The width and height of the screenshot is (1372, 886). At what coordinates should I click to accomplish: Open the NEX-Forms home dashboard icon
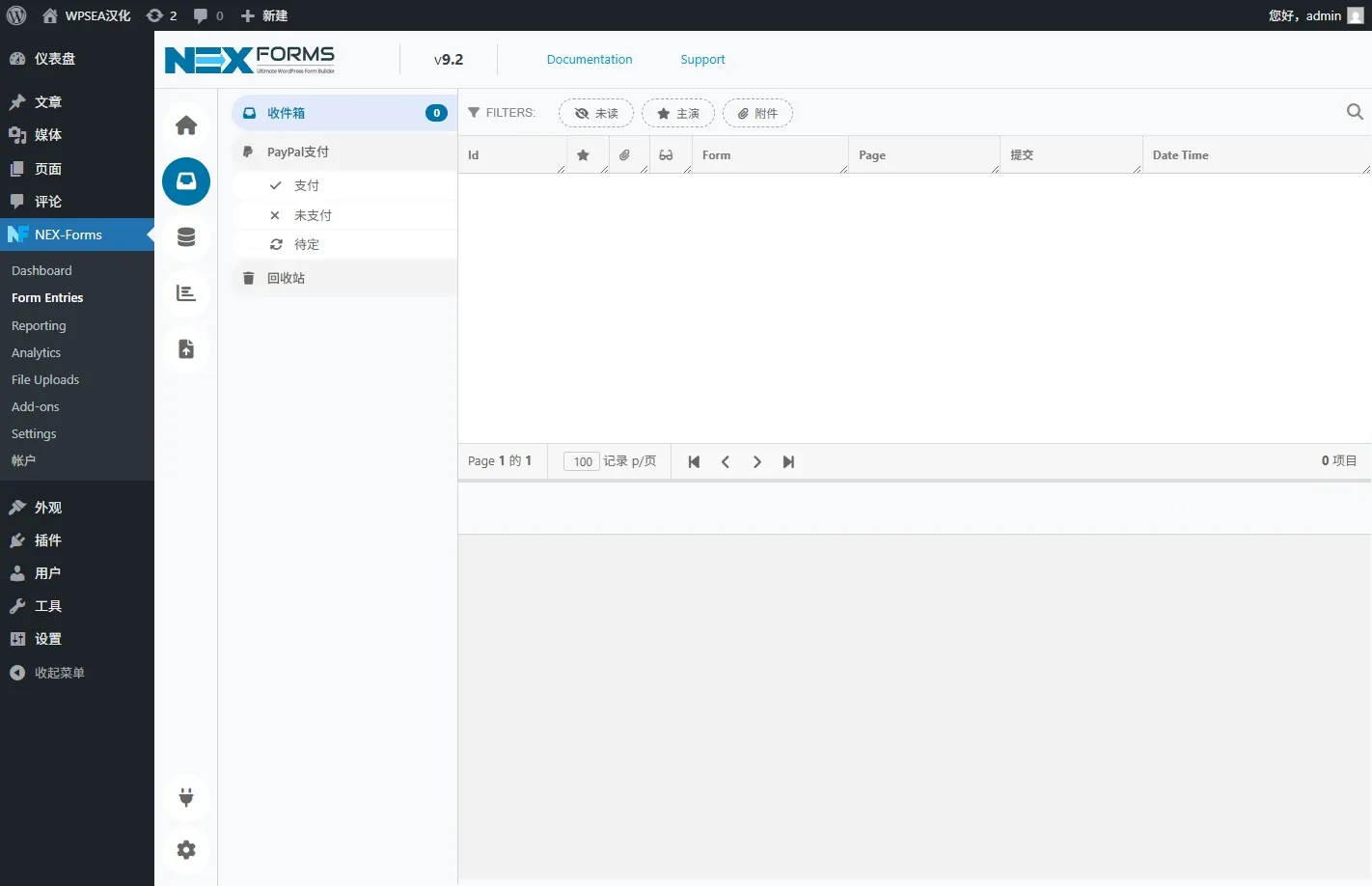(186, 125)
